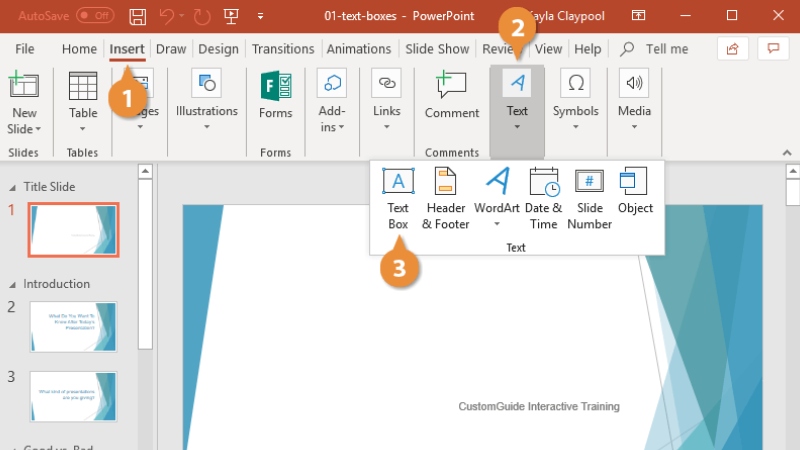Viewport: 800px width, 450px height.
Task: Click the Share icon button
Action: point(733,49)
